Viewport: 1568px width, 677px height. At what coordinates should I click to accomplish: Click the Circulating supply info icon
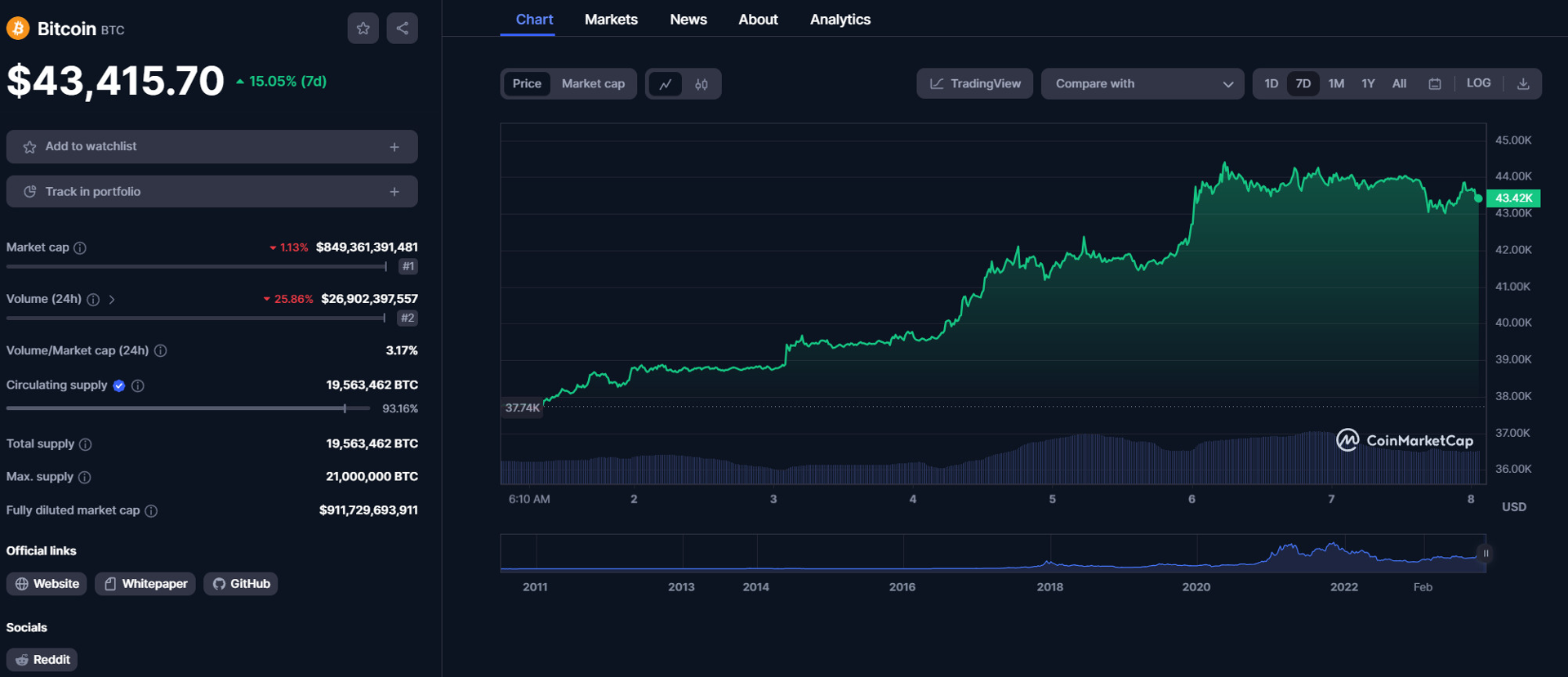(138, 385)
